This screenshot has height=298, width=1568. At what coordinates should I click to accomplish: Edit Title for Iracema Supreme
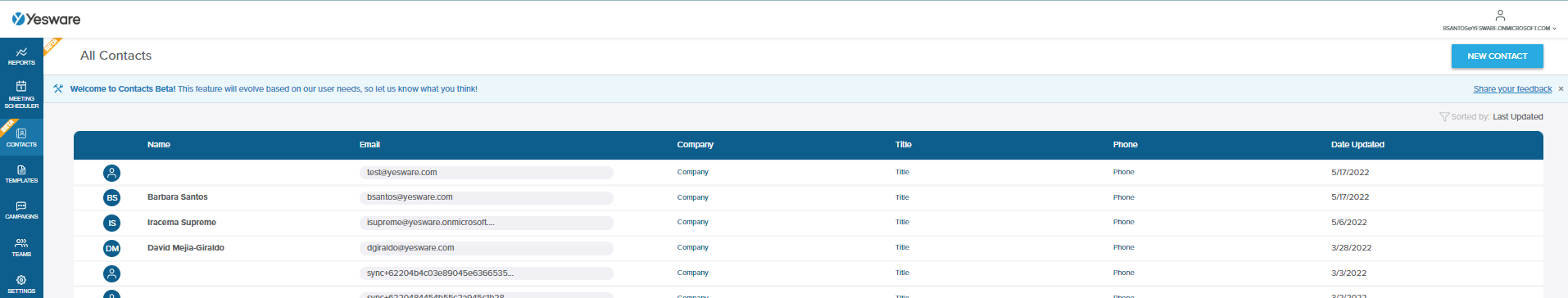tap(902, 222)
